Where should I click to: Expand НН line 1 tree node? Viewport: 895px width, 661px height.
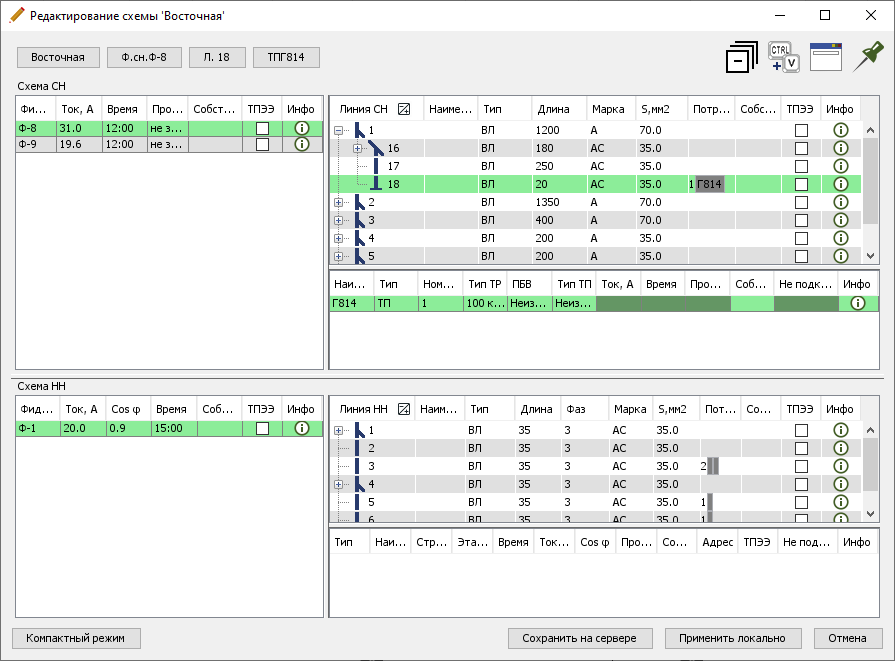[x=338, y=430]
